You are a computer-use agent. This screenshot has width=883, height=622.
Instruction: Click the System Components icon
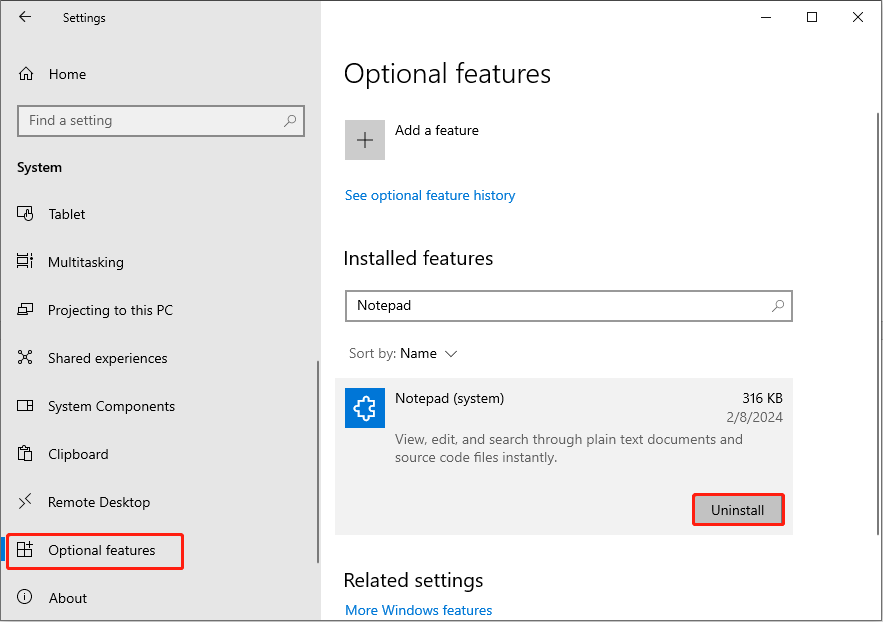pos(25,406)
